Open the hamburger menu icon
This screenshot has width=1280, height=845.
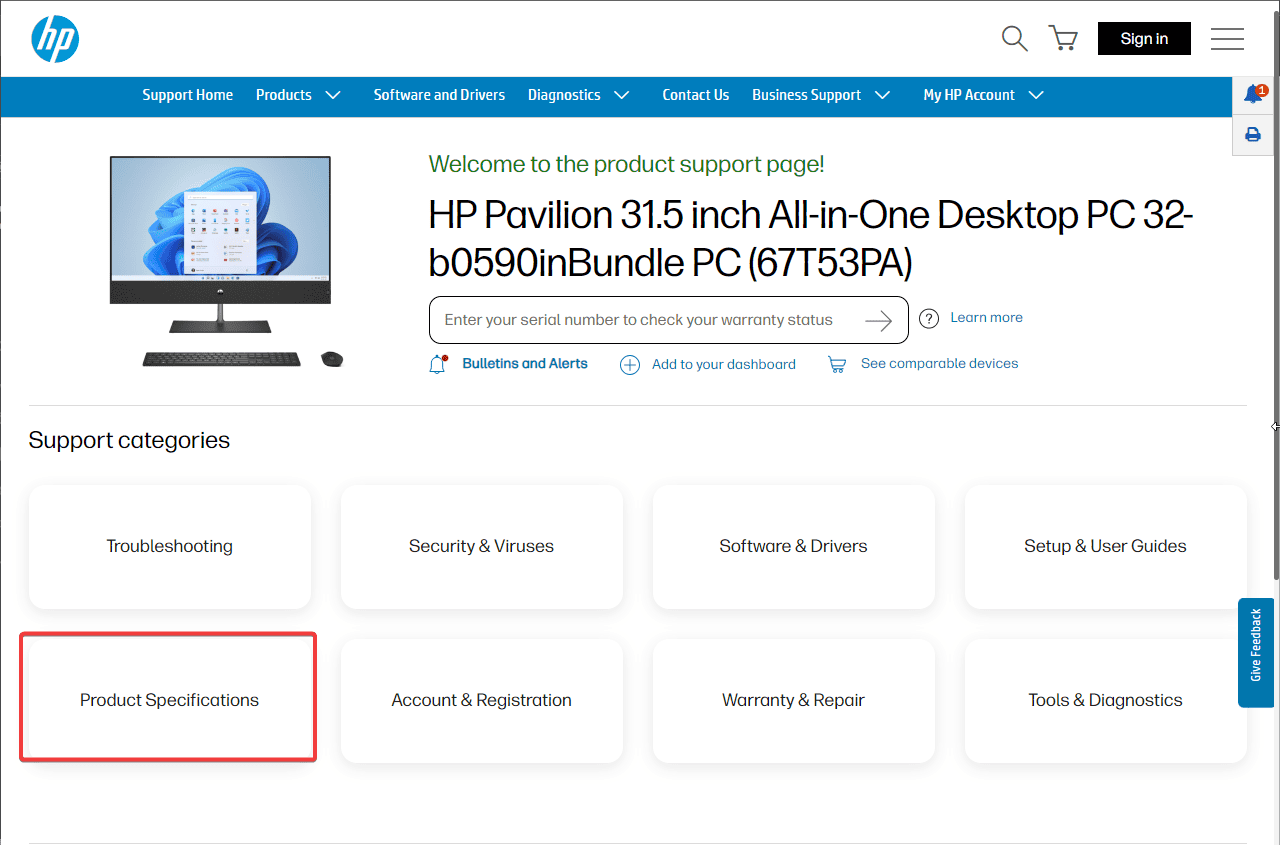1227,39
